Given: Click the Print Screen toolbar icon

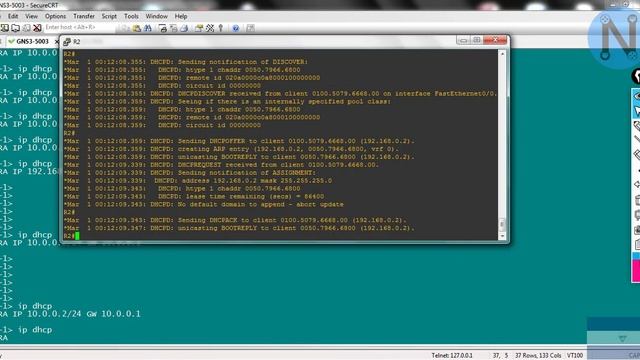Looking at the screenshot, I should tap(162, 28).
